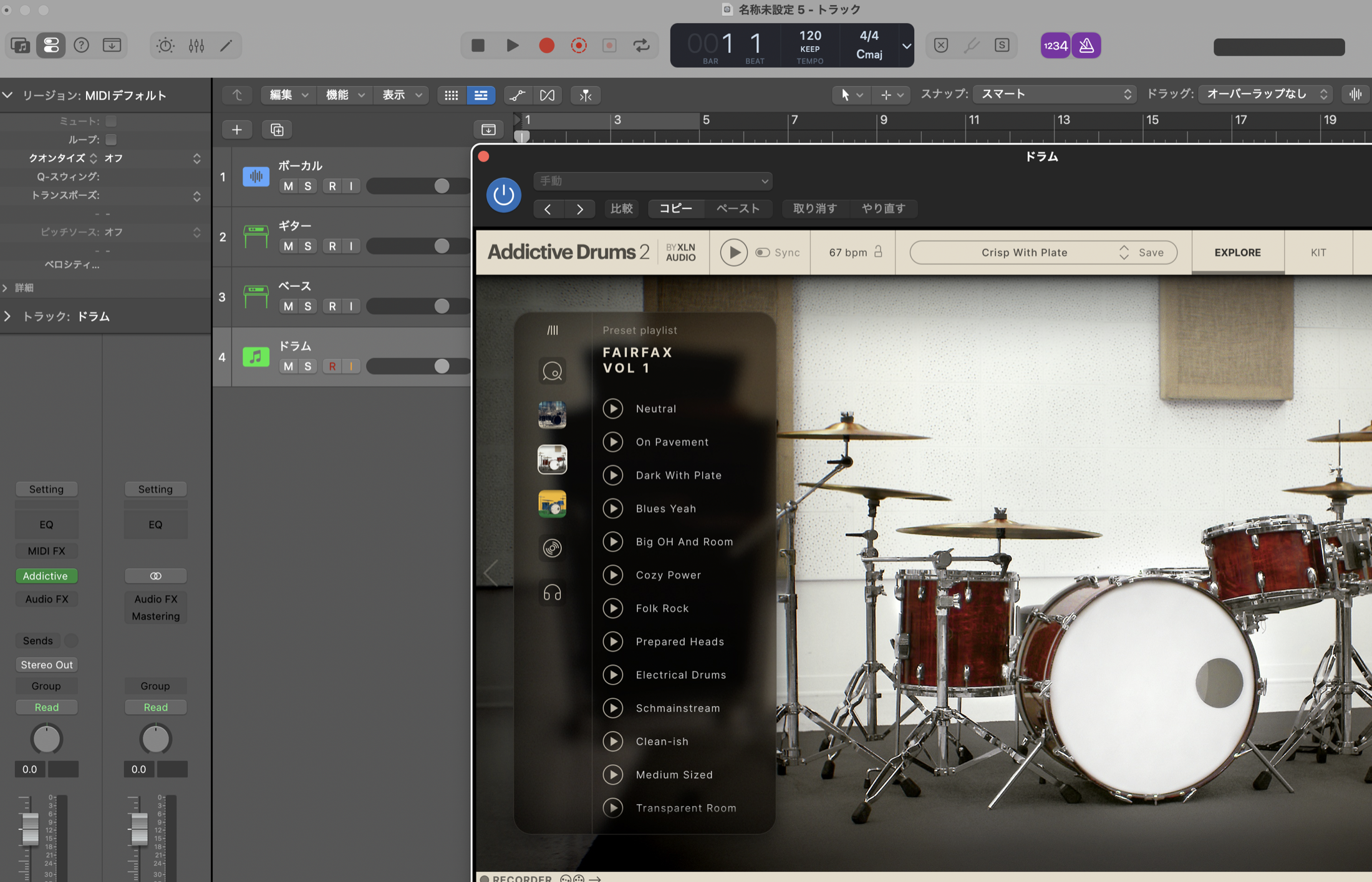Screen dimensions: 1372x882
Task: Select the yellow drum kit thumbnail
Action: pyautogui.click(x=552, y=504)
